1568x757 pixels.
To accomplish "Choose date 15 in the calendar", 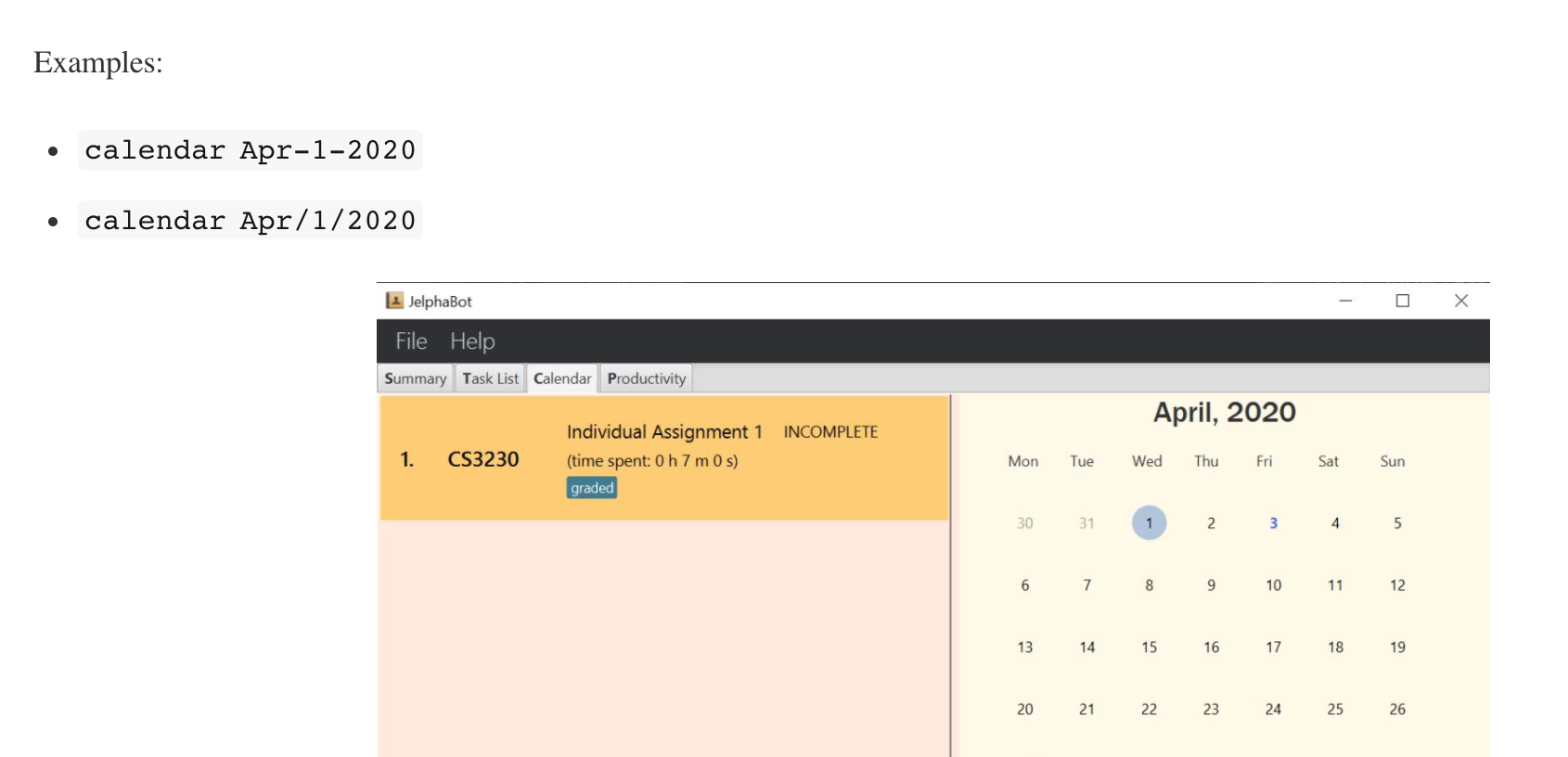I will pyautogui.click(x=1149, y=648).
